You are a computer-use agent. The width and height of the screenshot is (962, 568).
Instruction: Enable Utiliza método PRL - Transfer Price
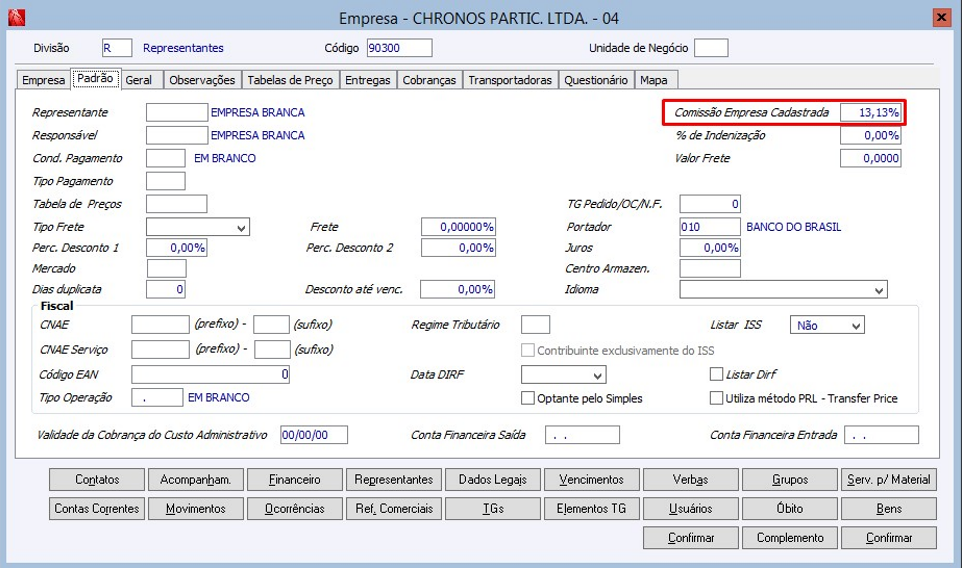click(716, 398)
